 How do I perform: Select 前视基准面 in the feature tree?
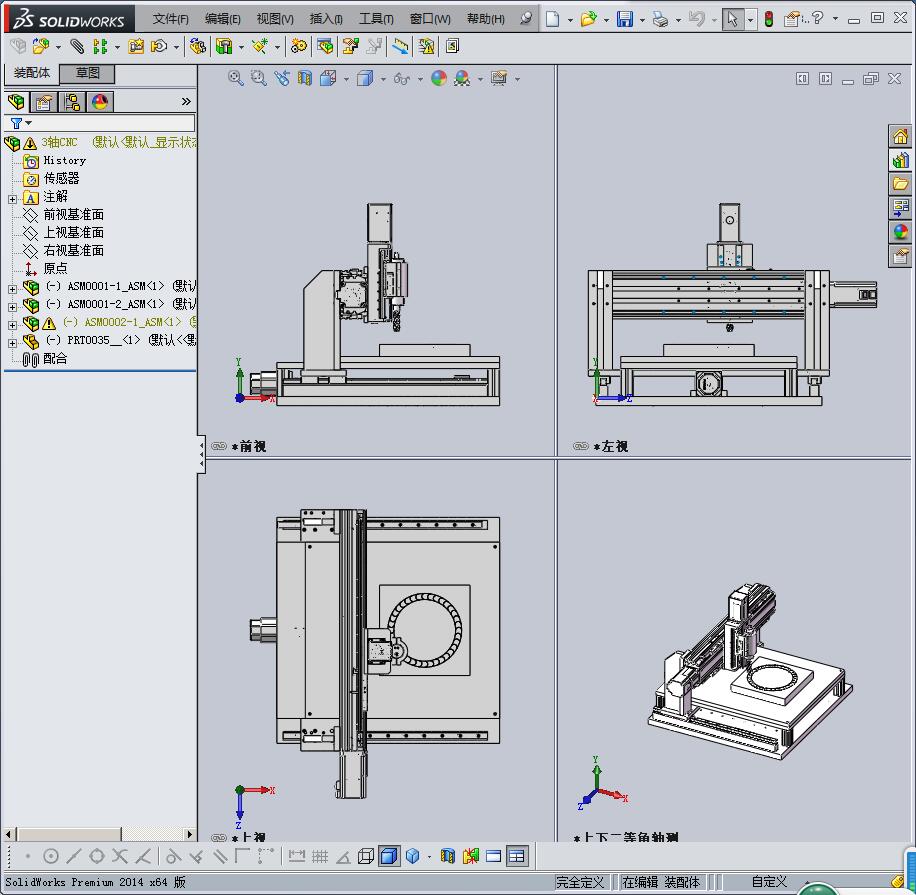click(x=73, y=215)
